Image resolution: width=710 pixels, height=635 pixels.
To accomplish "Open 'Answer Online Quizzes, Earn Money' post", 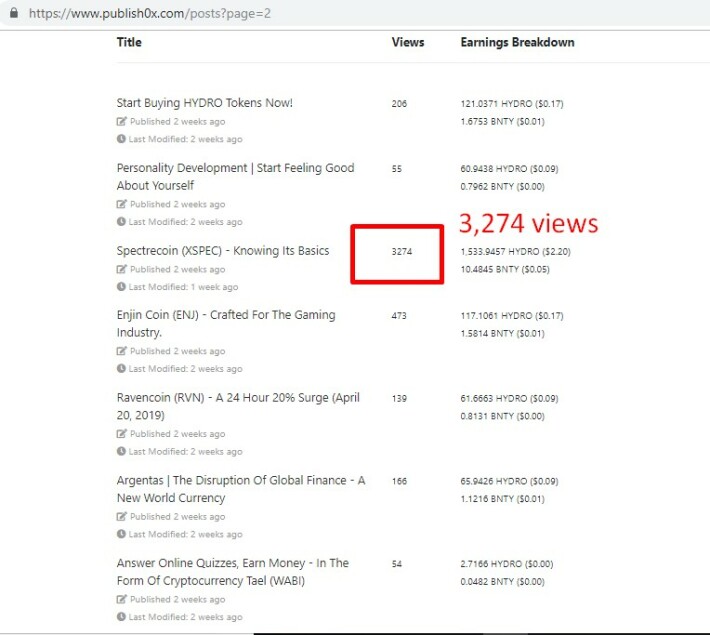I will [x=233, y=572].
